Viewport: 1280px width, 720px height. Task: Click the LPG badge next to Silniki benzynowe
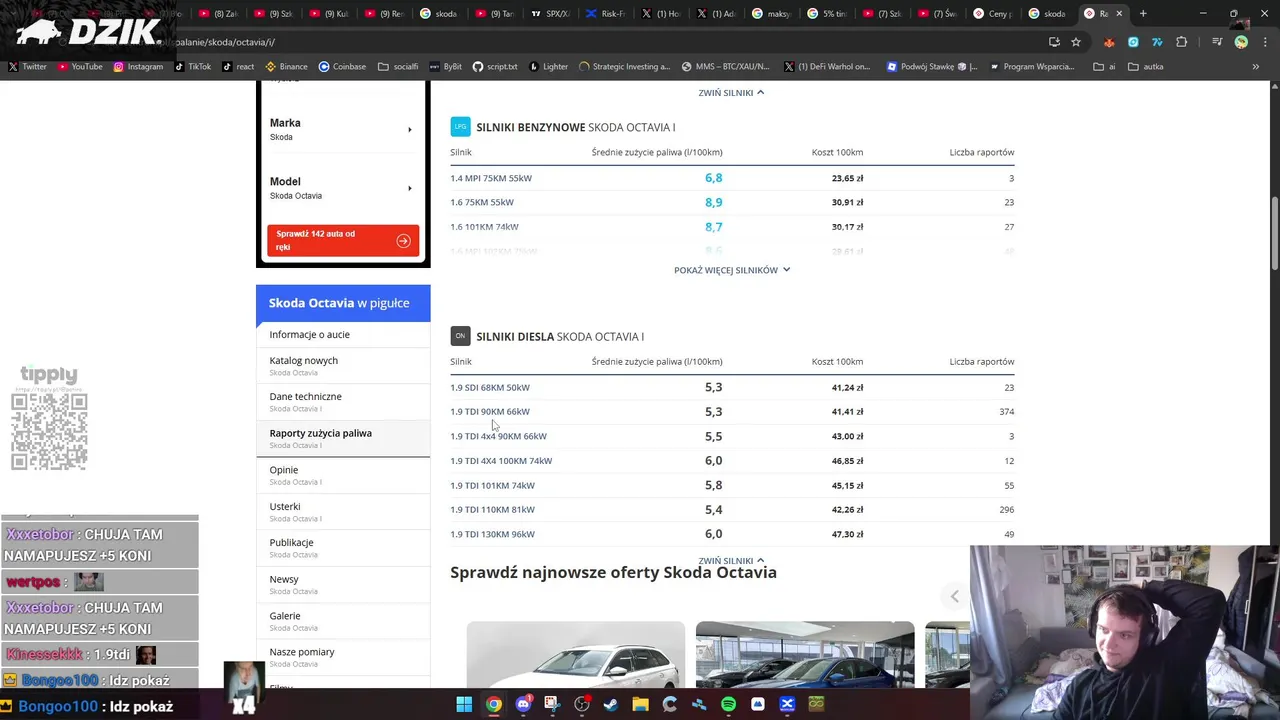tap(460, 126)
